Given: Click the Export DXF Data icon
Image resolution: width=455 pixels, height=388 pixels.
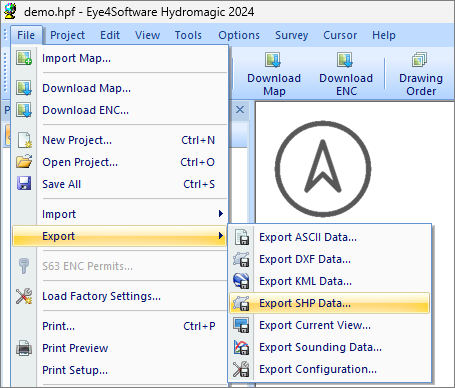Looking at the screenshot, I should (x=241, y=259).
